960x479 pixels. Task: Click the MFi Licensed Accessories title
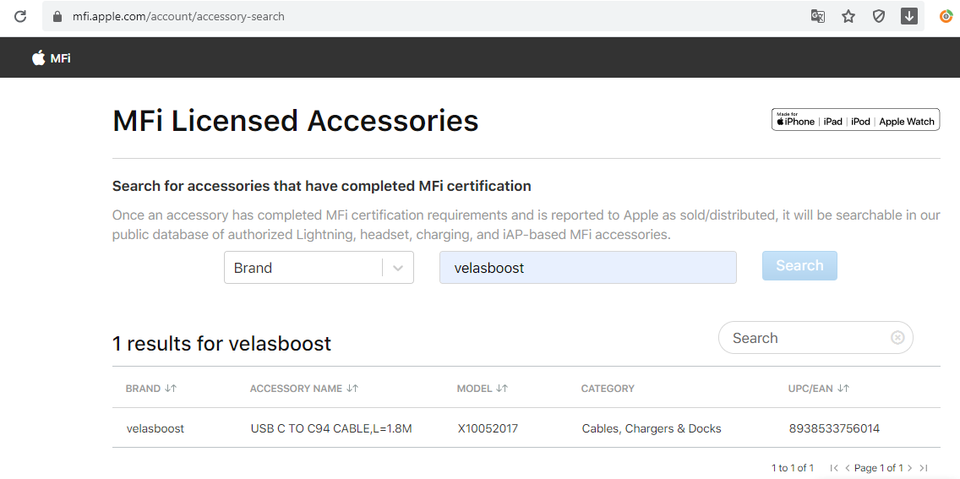point(295,121)
